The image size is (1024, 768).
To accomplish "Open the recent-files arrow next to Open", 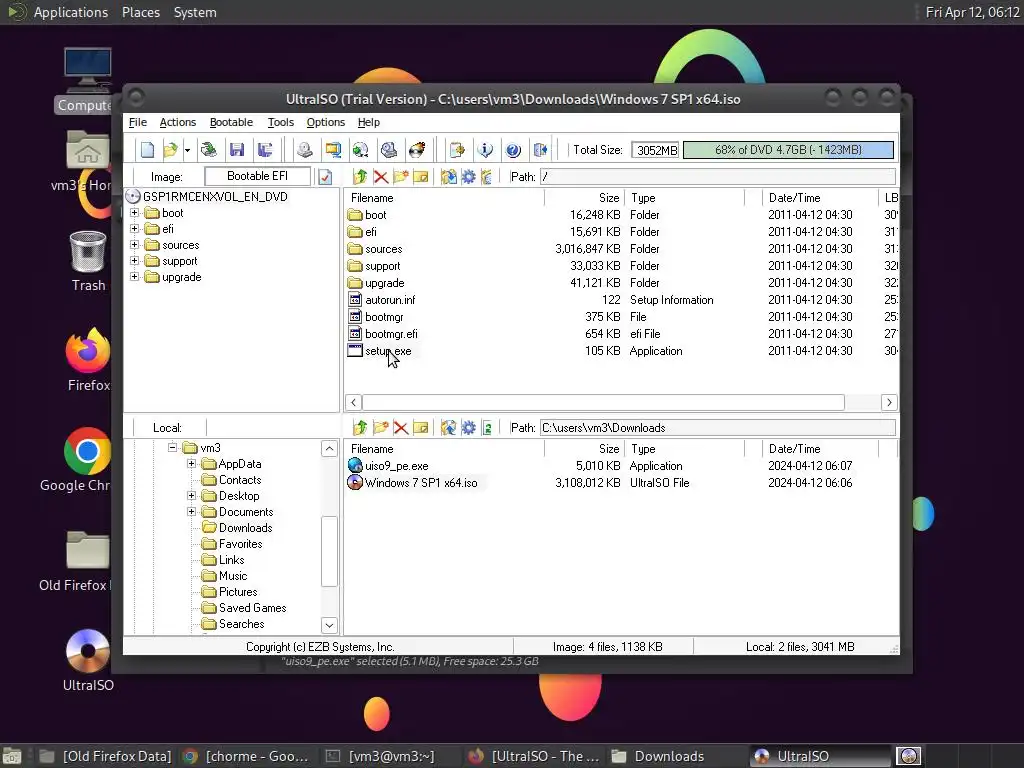I will (187, 150).
